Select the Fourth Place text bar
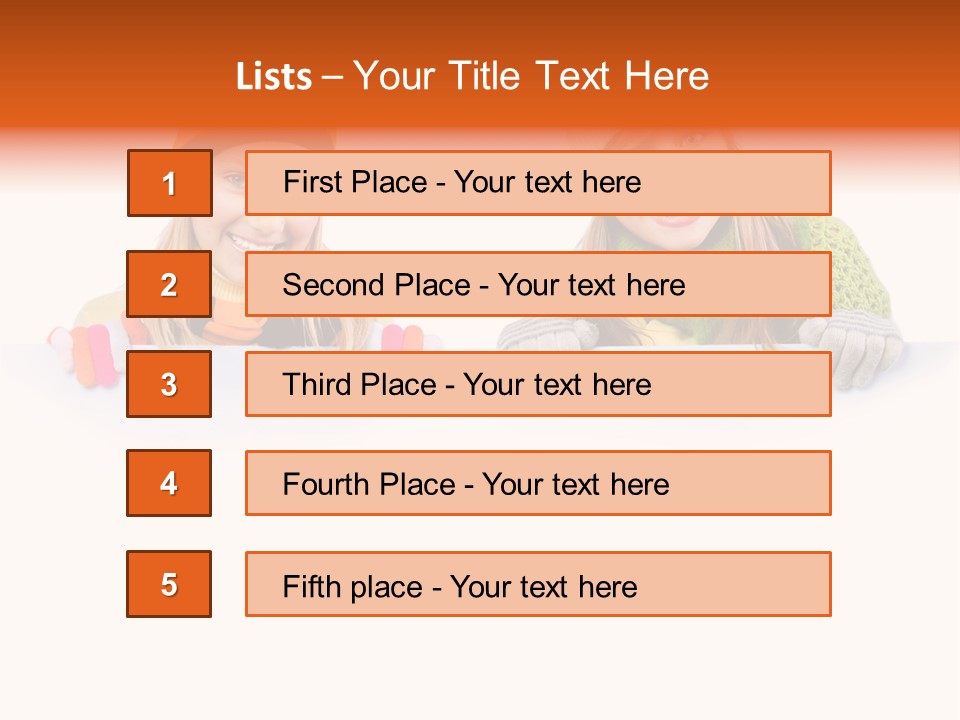The image size is (960, 720). [x=538, y=483]
